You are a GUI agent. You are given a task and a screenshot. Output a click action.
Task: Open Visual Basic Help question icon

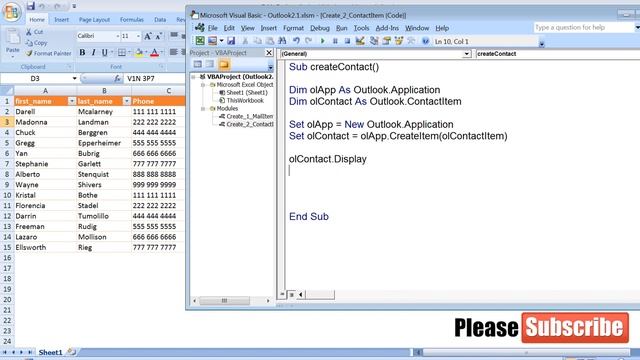click(x=425, y=41)
